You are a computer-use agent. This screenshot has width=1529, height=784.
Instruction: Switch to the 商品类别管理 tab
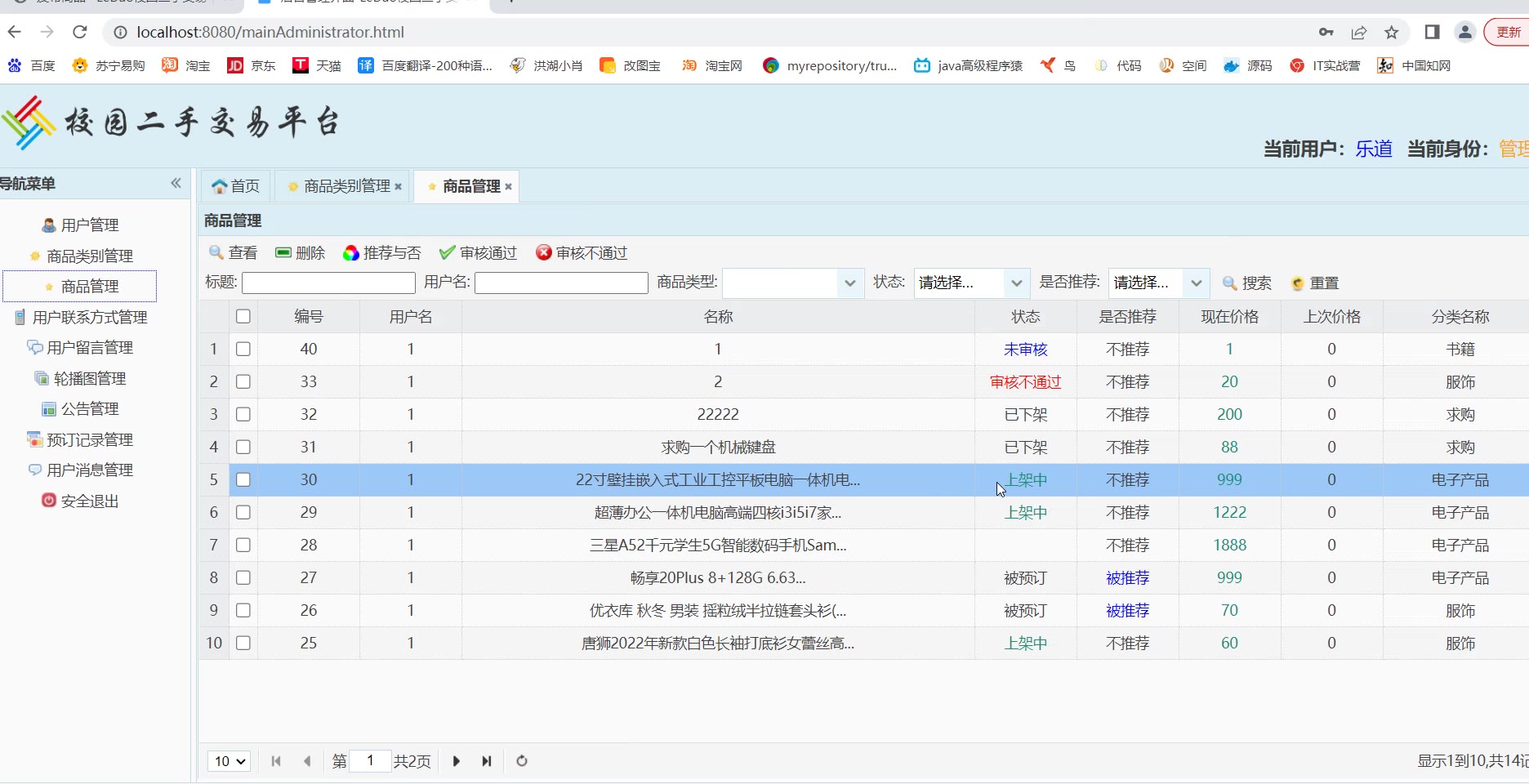click(x=346, y=186)
